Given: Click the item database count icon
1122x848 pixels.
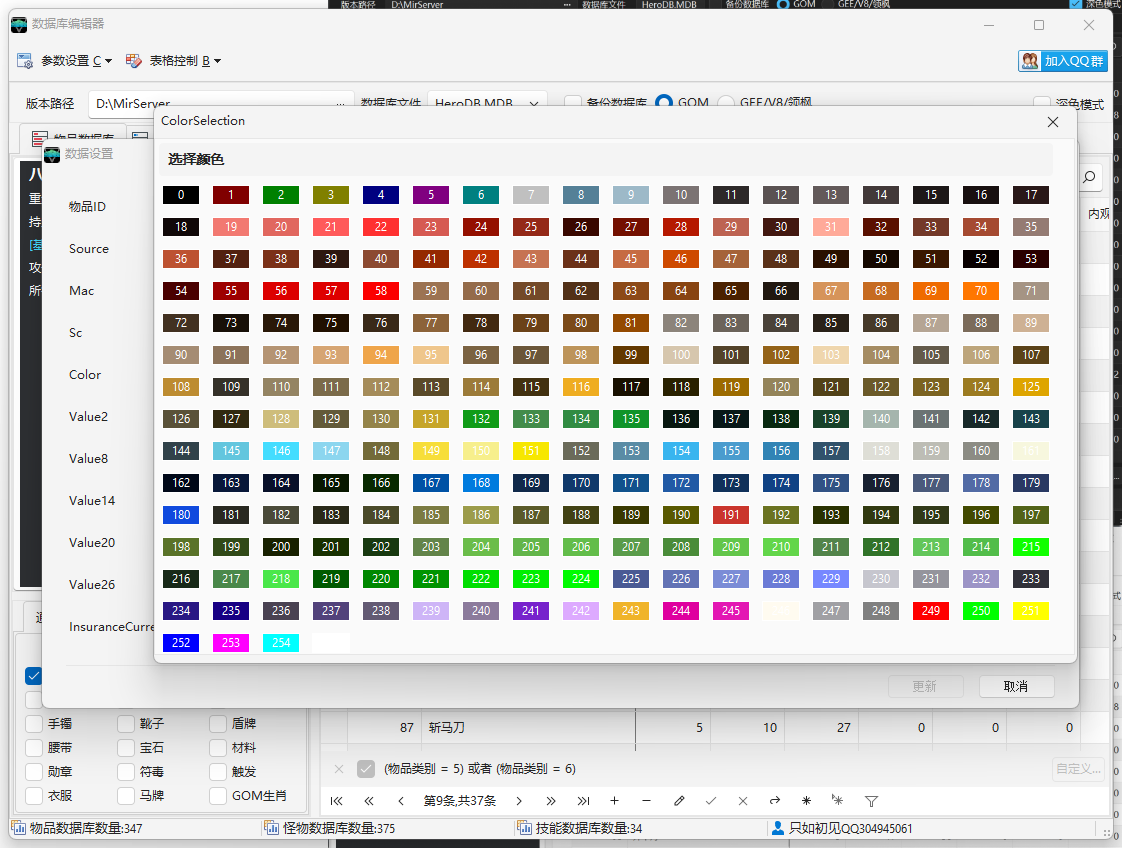Looking at the screenshot, I should coord(19,828).
